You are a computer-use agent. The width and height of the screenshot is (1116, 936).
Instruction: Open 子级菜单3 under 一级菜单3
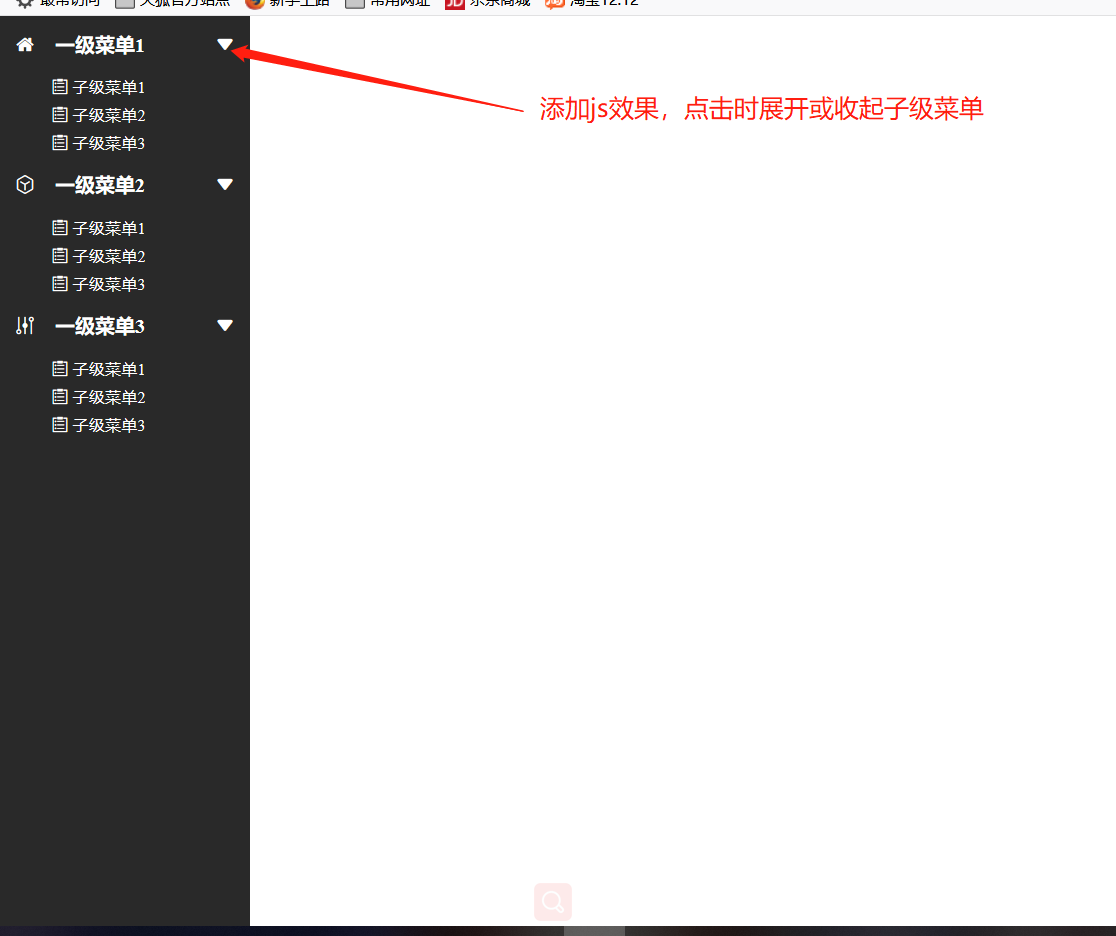[109, 426]
